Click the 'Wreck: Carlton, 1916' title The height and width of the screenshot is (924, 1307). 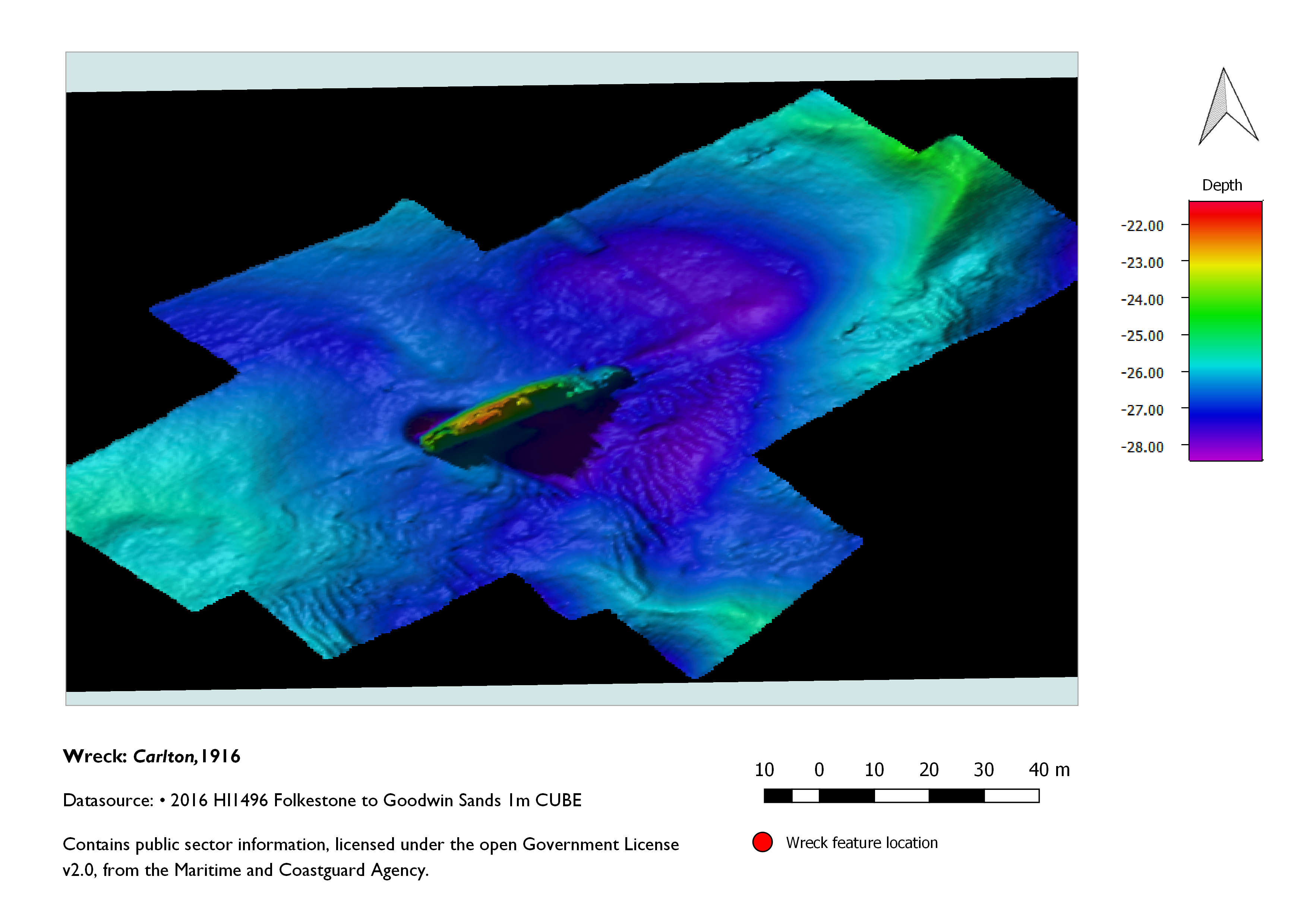[151, 756]
